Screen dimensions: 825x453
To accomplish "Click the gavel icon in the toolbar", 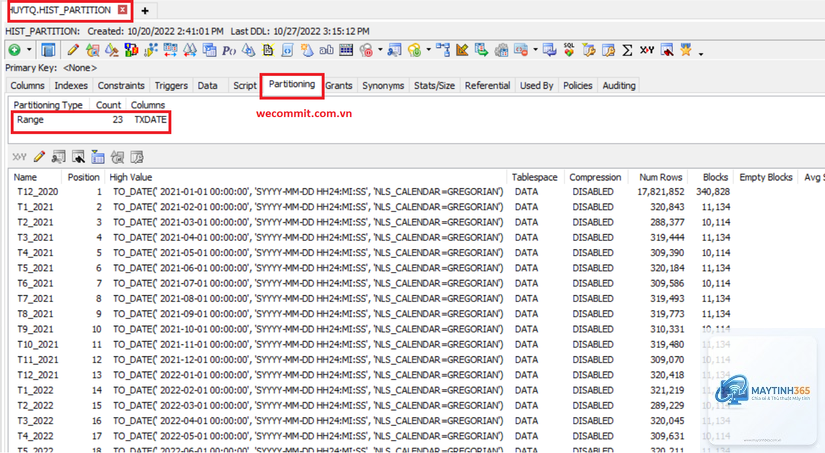I will click(112, 50).
